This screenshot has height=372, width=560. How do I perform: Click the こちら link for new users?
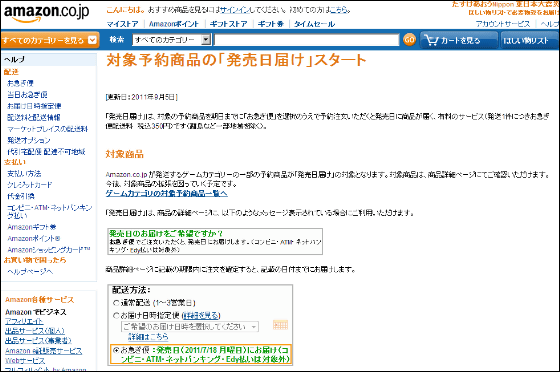339,10
